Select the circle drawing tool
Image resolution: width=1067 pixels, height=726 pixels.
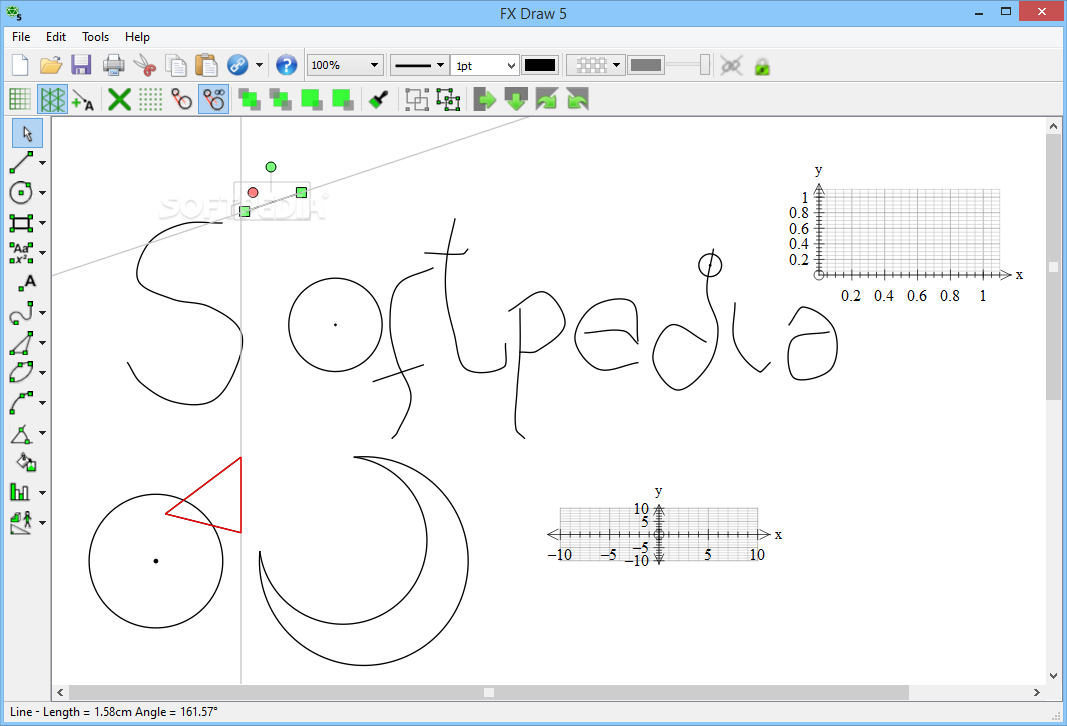point(21,193)
